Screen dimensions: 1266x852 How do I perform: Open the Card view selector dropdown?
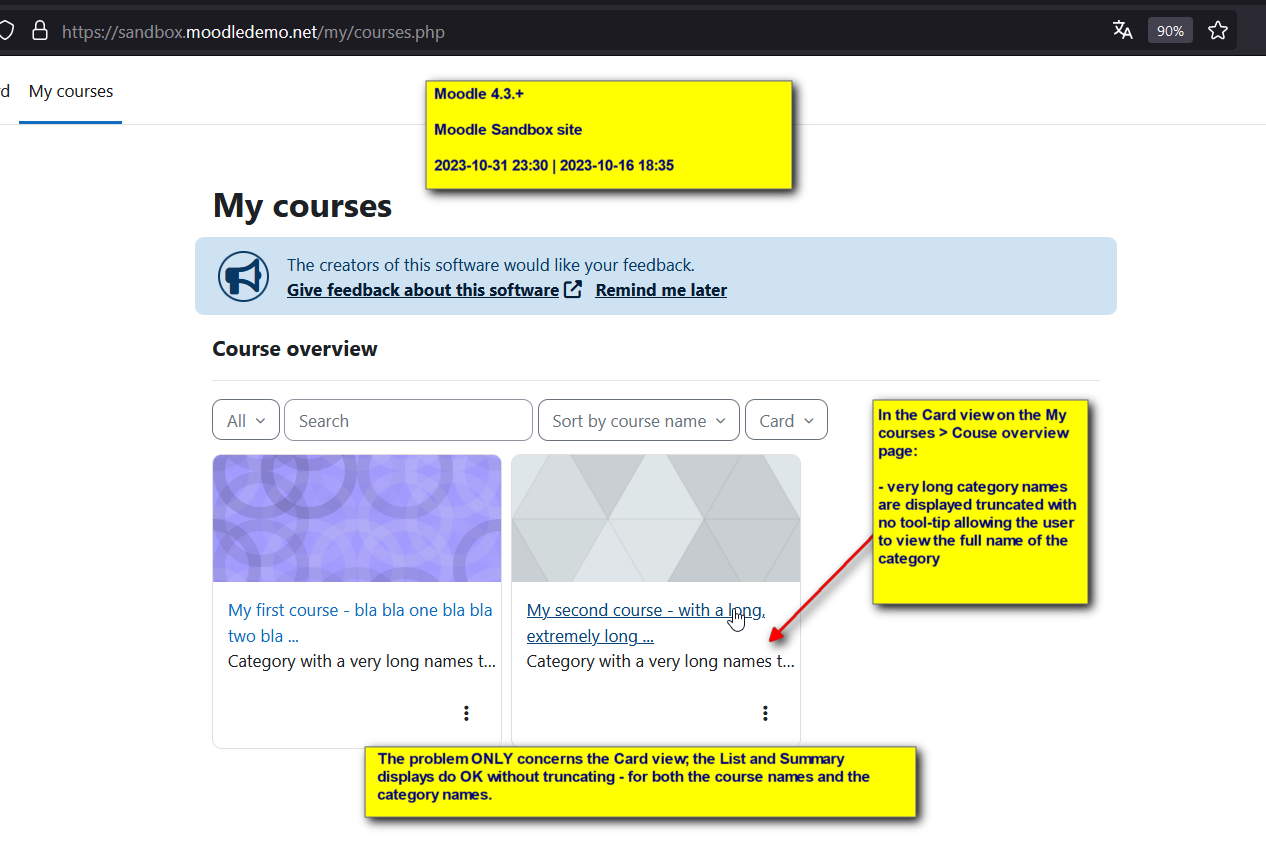(x=786, y=420)
